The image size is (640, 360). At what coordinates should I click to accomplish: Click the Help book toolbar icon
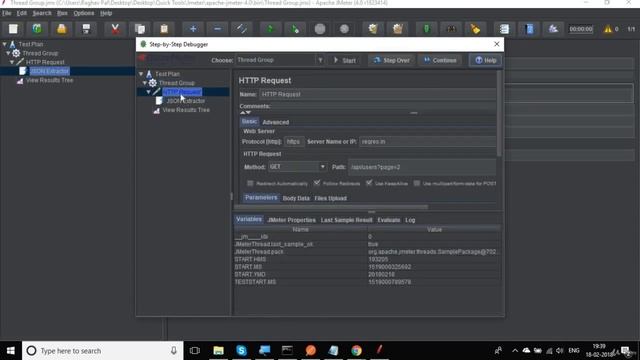pyautogui.click(x=529, y=29)
